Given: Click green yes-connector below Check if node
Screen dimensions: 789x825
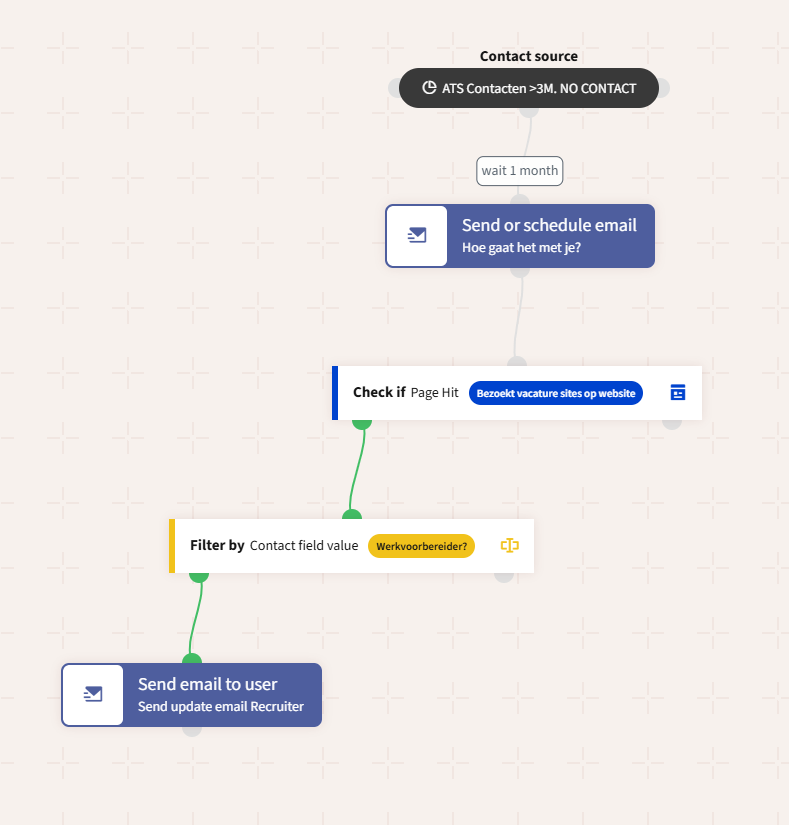Looking at the screenshot, I should 362,422.
